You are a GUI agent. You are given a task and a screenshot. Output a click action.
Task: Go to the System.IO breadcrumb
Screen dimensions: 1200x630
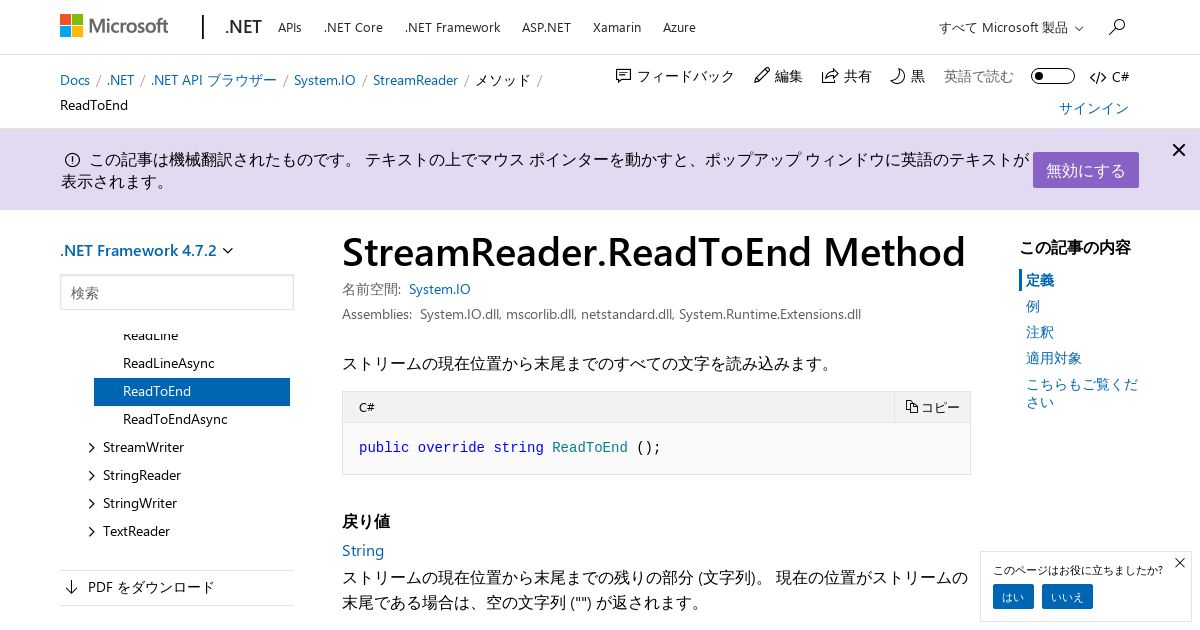tap(324, 80)
